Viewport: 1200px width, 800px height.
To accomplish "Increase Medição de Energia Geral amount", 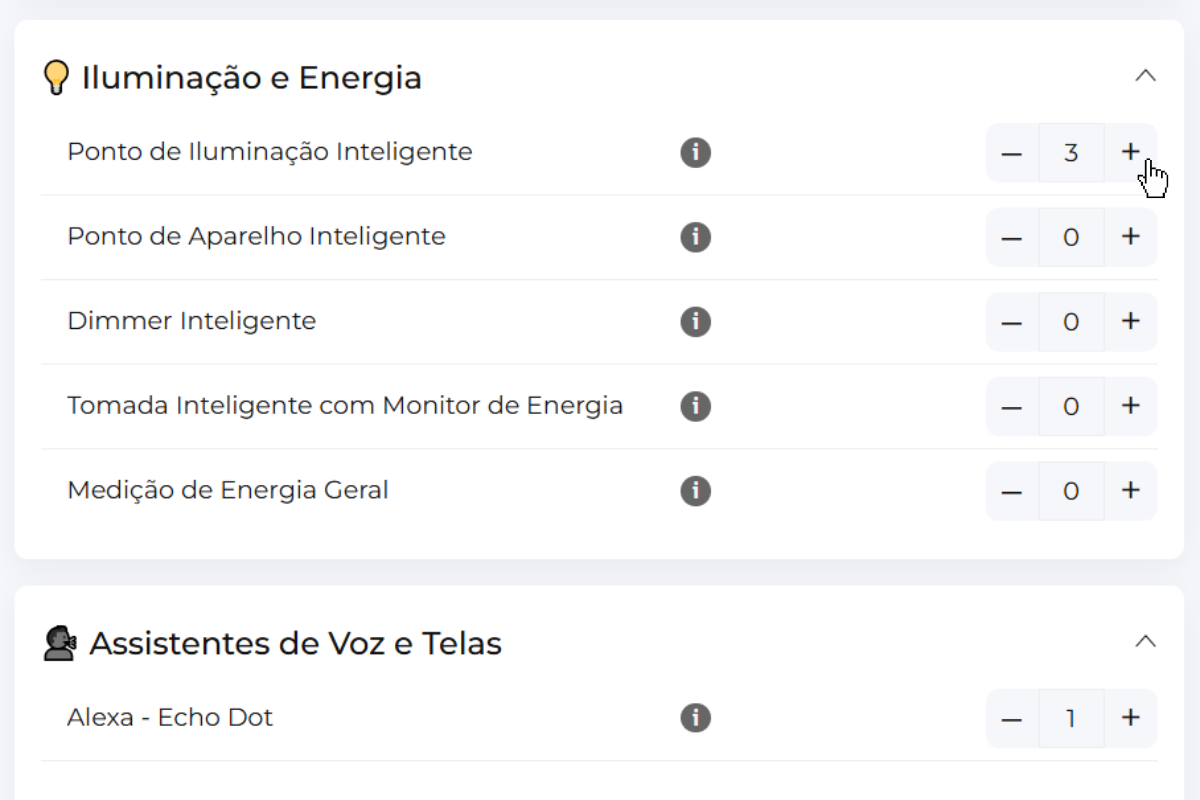I will pos(1130,491).
